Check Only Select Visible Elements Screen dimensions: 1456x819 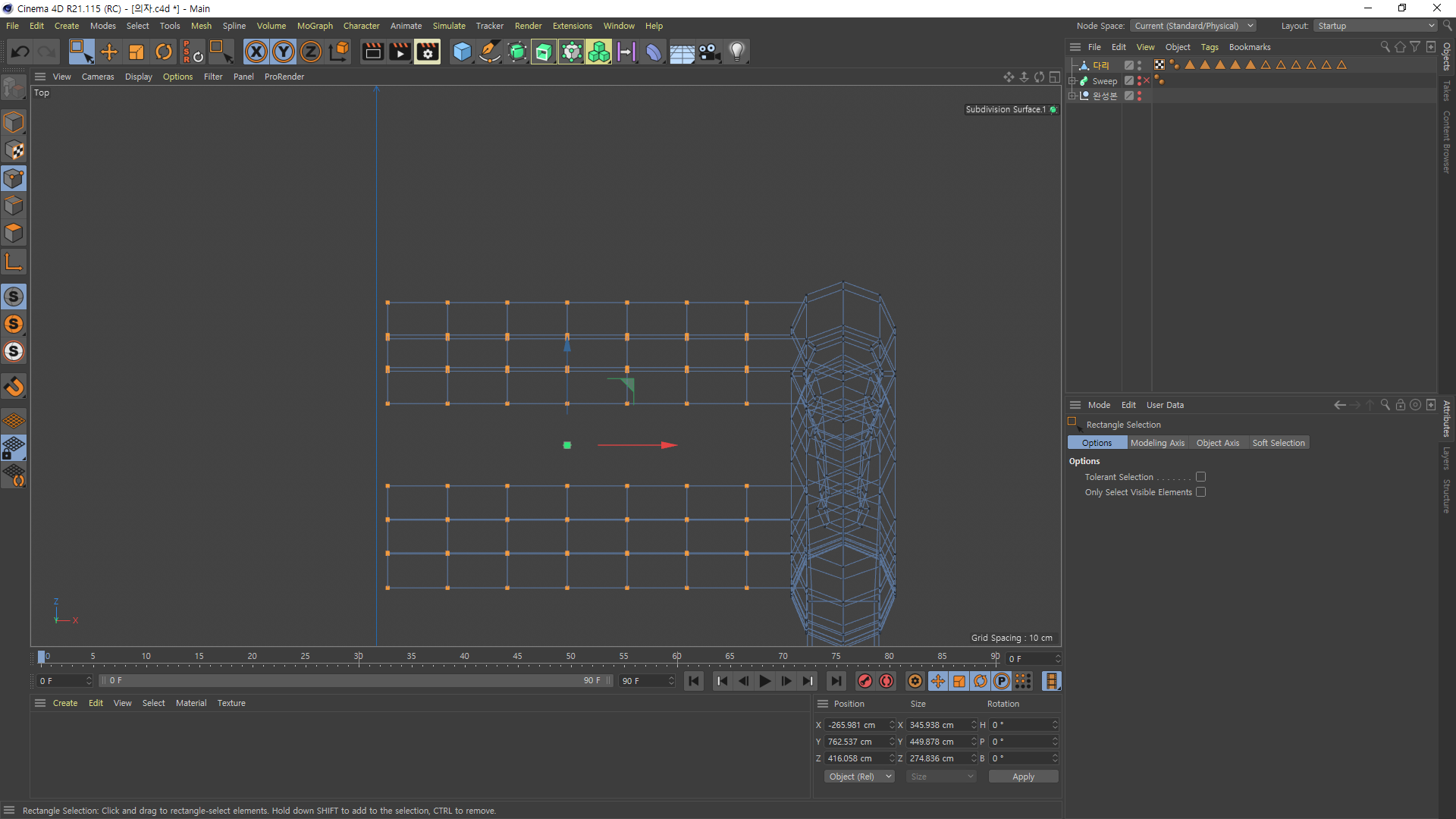tap(1200, 492)
